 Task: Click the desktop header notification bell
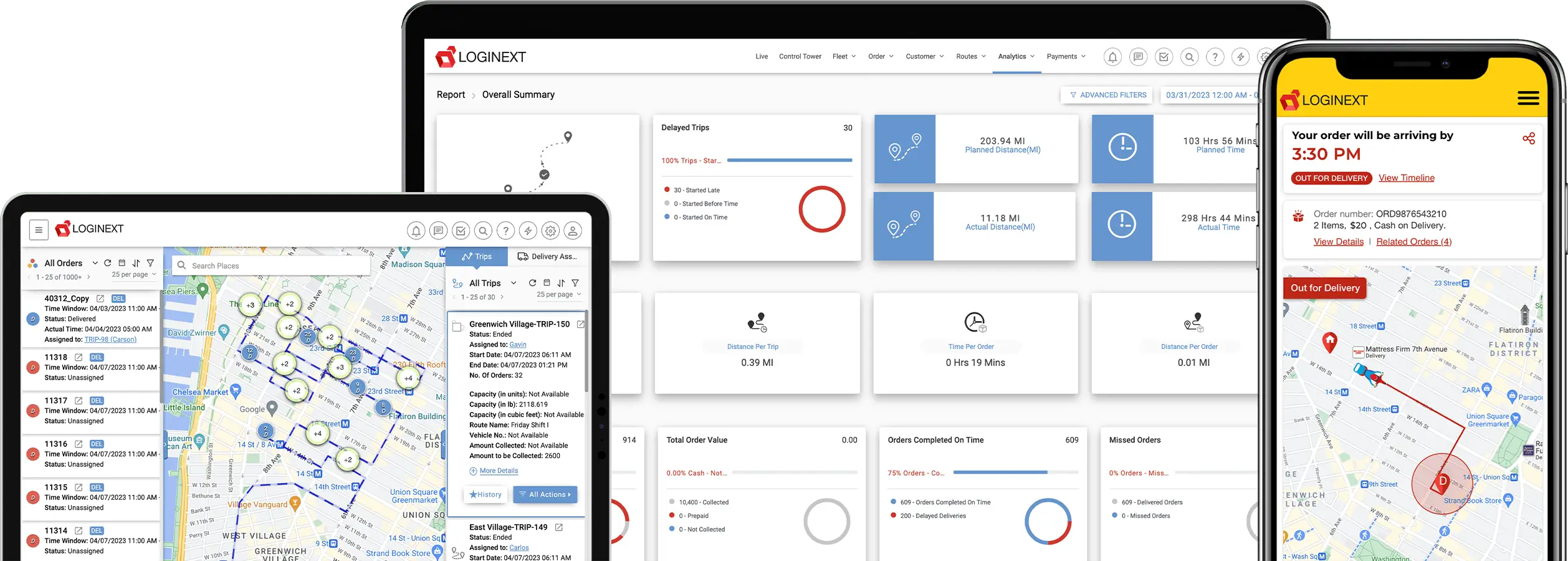coord(1112,57)
